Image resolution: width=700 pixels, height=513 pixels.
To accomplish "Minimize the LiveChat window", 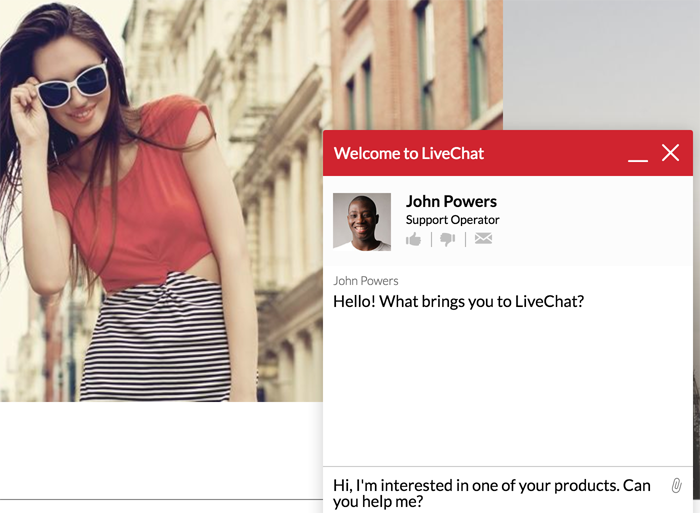I will pos(638,160).
